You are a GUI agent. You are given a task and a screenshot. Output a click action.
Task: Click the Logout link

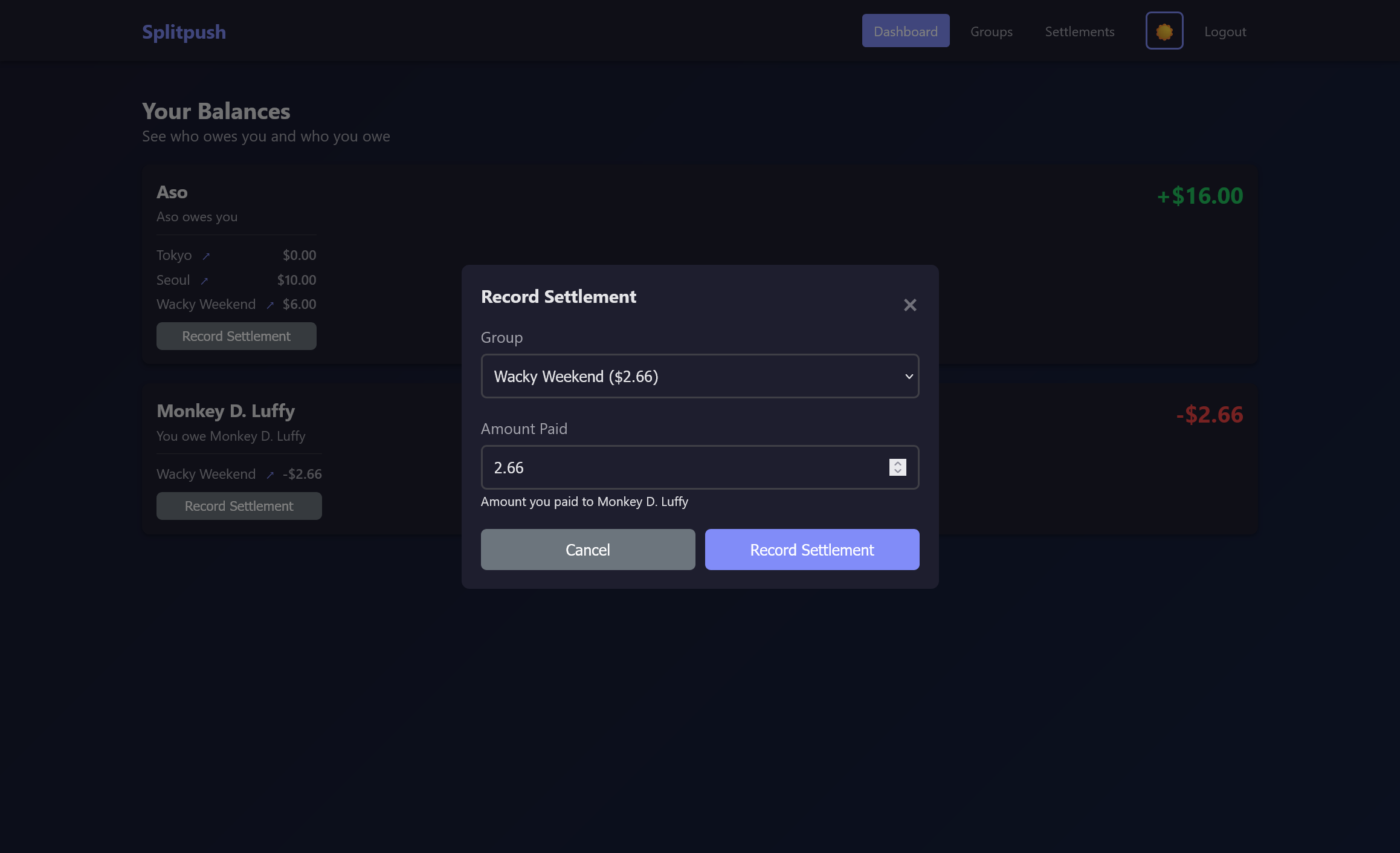point(1225,31)
